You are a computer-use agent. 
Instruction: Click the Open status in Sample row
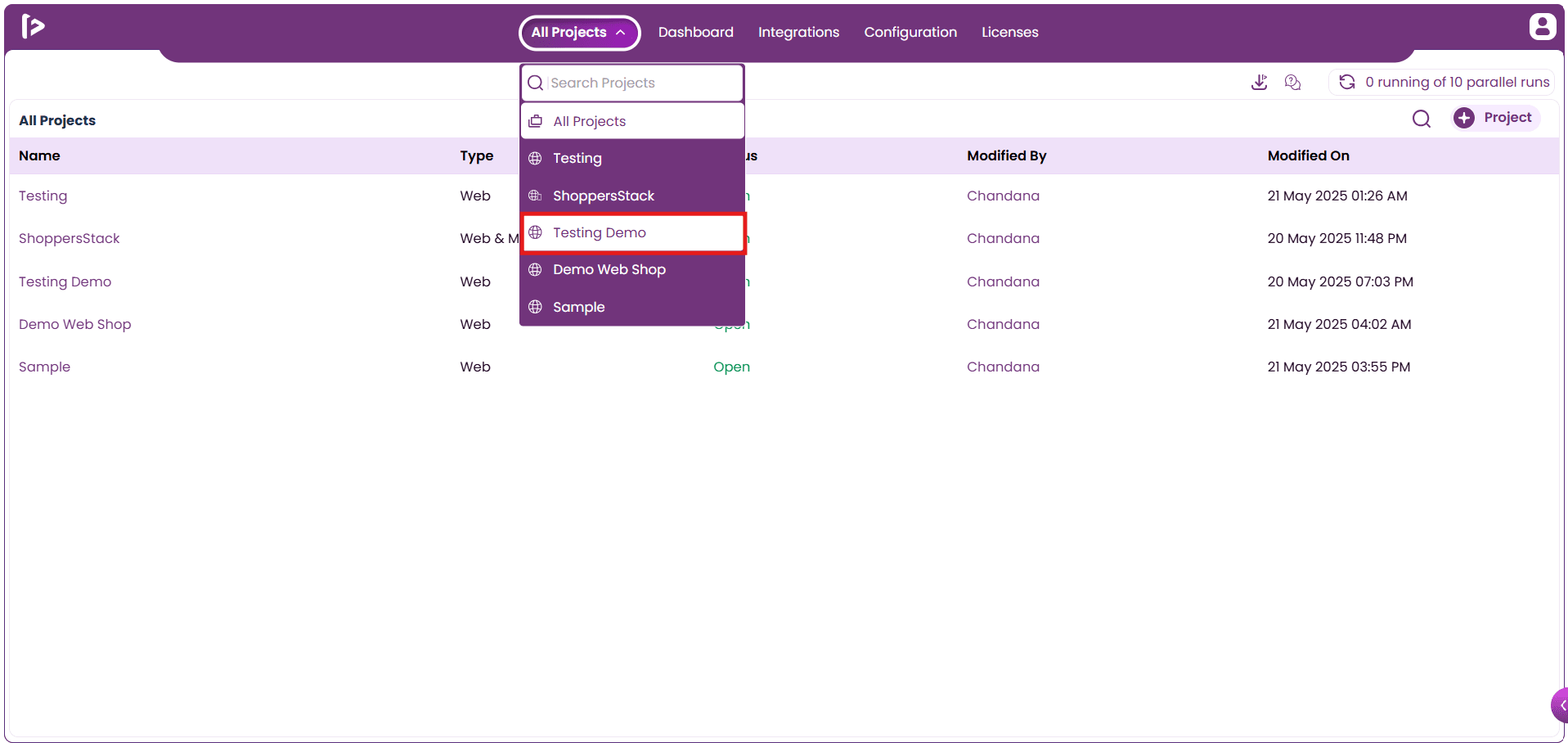tap(731, 367)
